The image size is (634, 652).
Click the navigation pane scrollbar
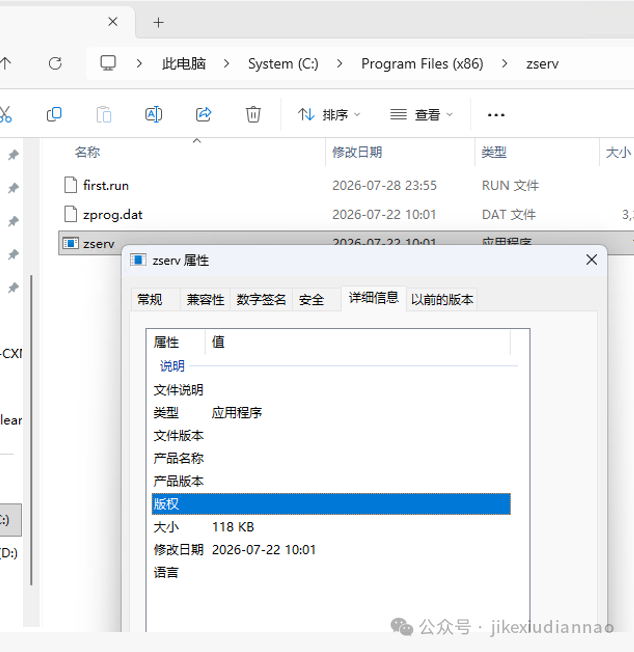31,430
